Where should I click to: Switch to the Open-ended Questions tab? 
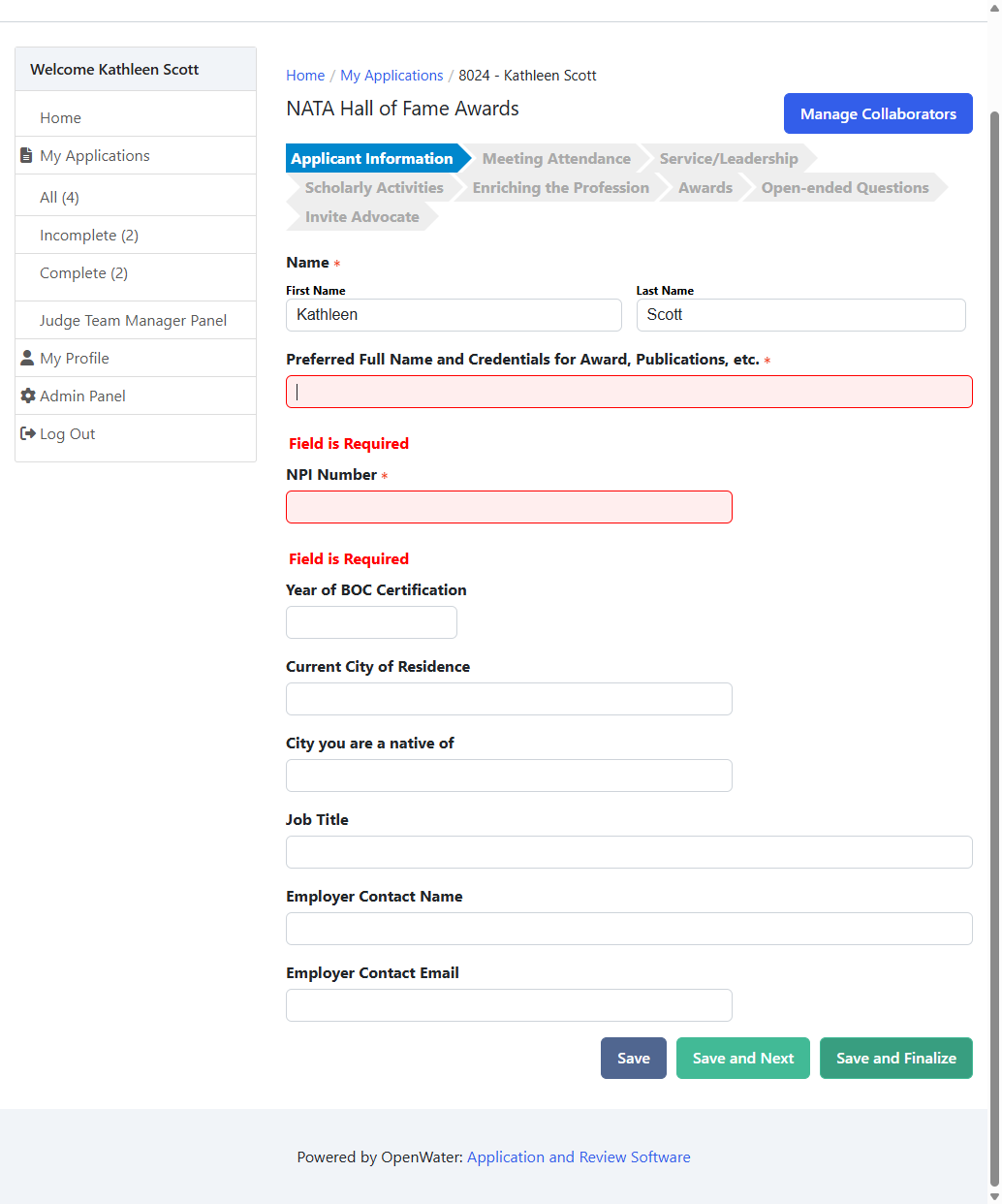coord(845,187)
